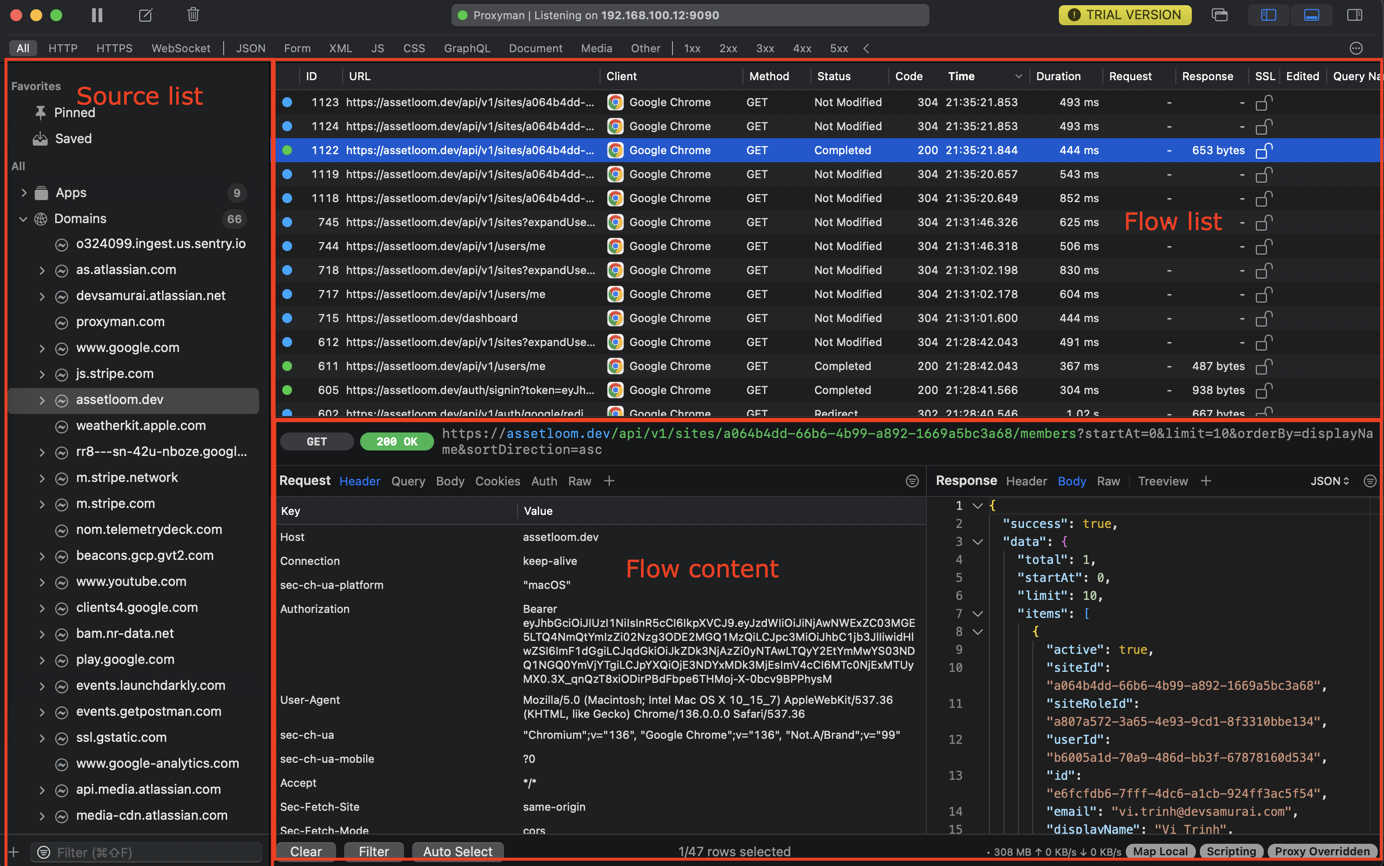Viewport: 1384px width, 866px height.
Task: Select the JSON filter tab
Action: (250, 48)
